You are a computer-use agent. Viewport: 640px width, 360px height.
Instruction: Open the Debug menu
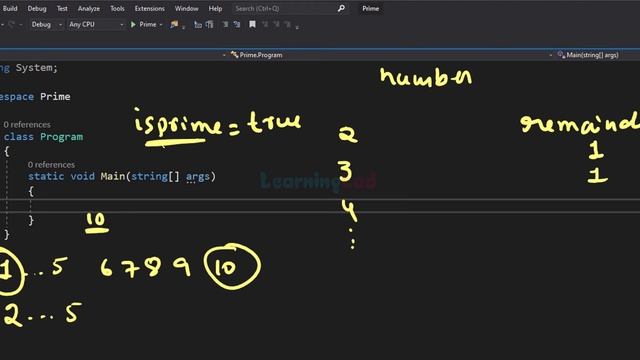click(37, 9)
